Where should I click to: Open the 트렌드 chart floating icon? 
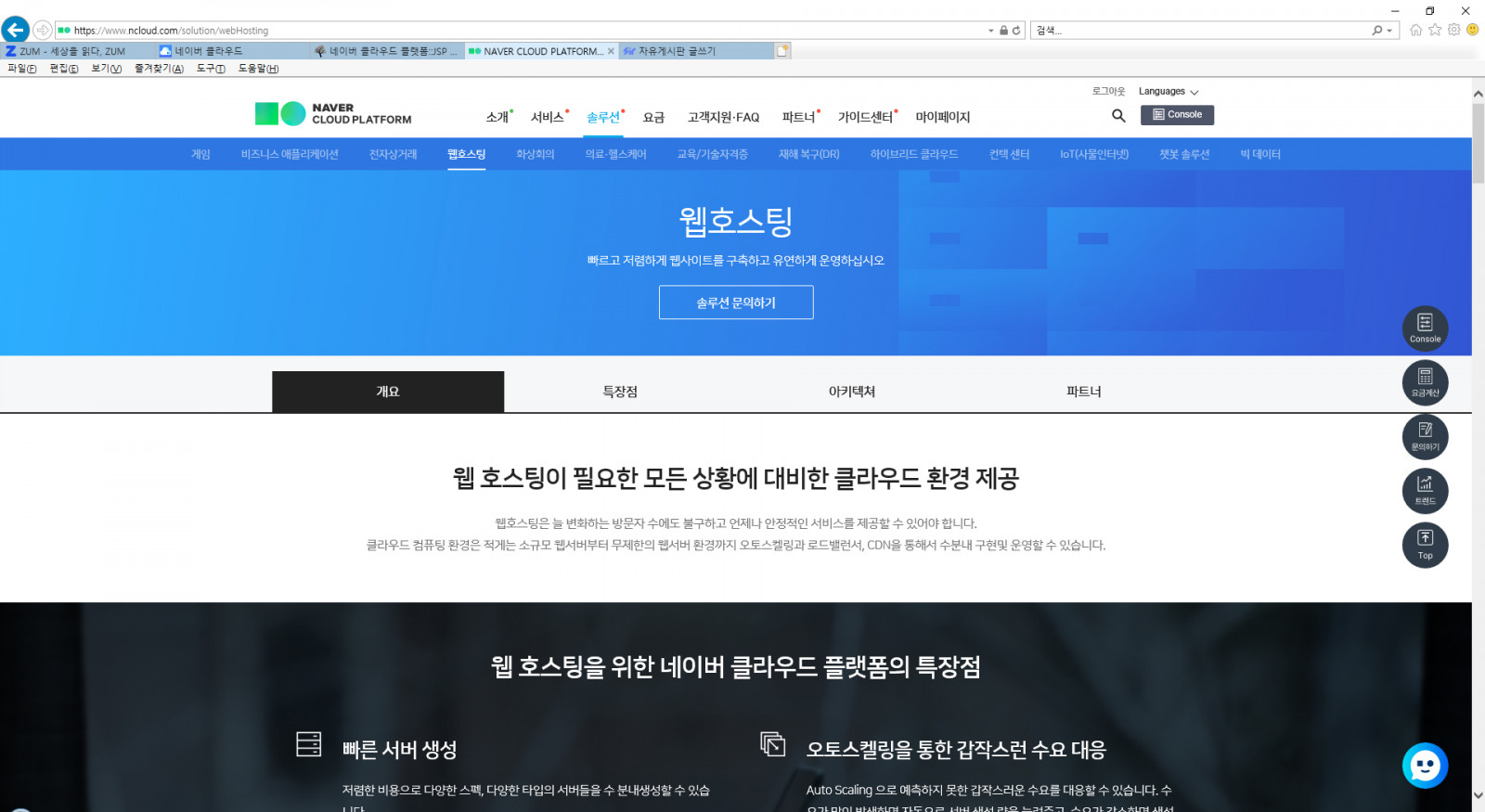1425,490
